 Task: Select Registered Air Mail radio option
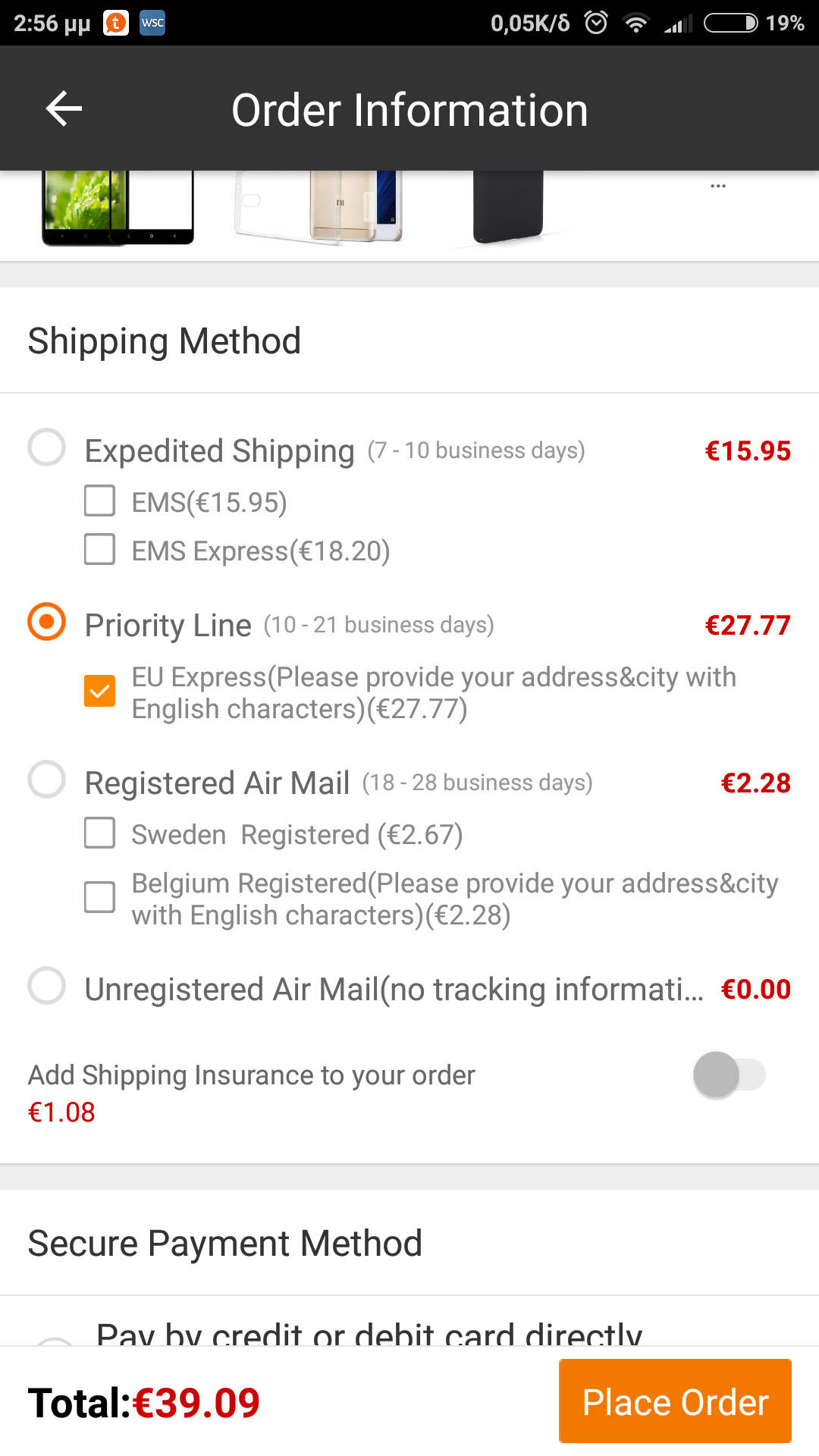coord(47,780)
